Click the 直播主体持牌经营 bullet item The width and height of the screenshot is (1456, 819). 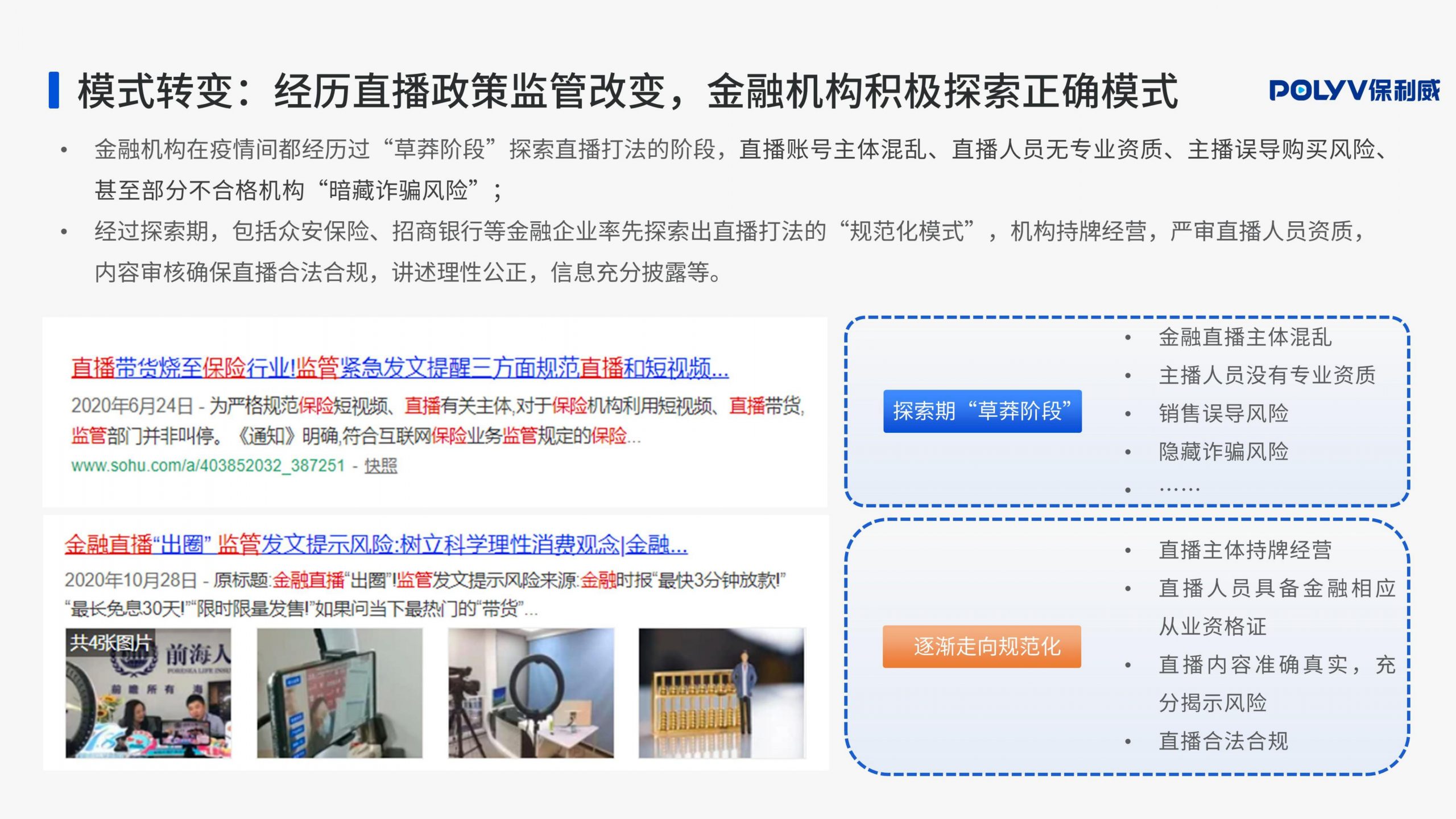(1245, 550)
